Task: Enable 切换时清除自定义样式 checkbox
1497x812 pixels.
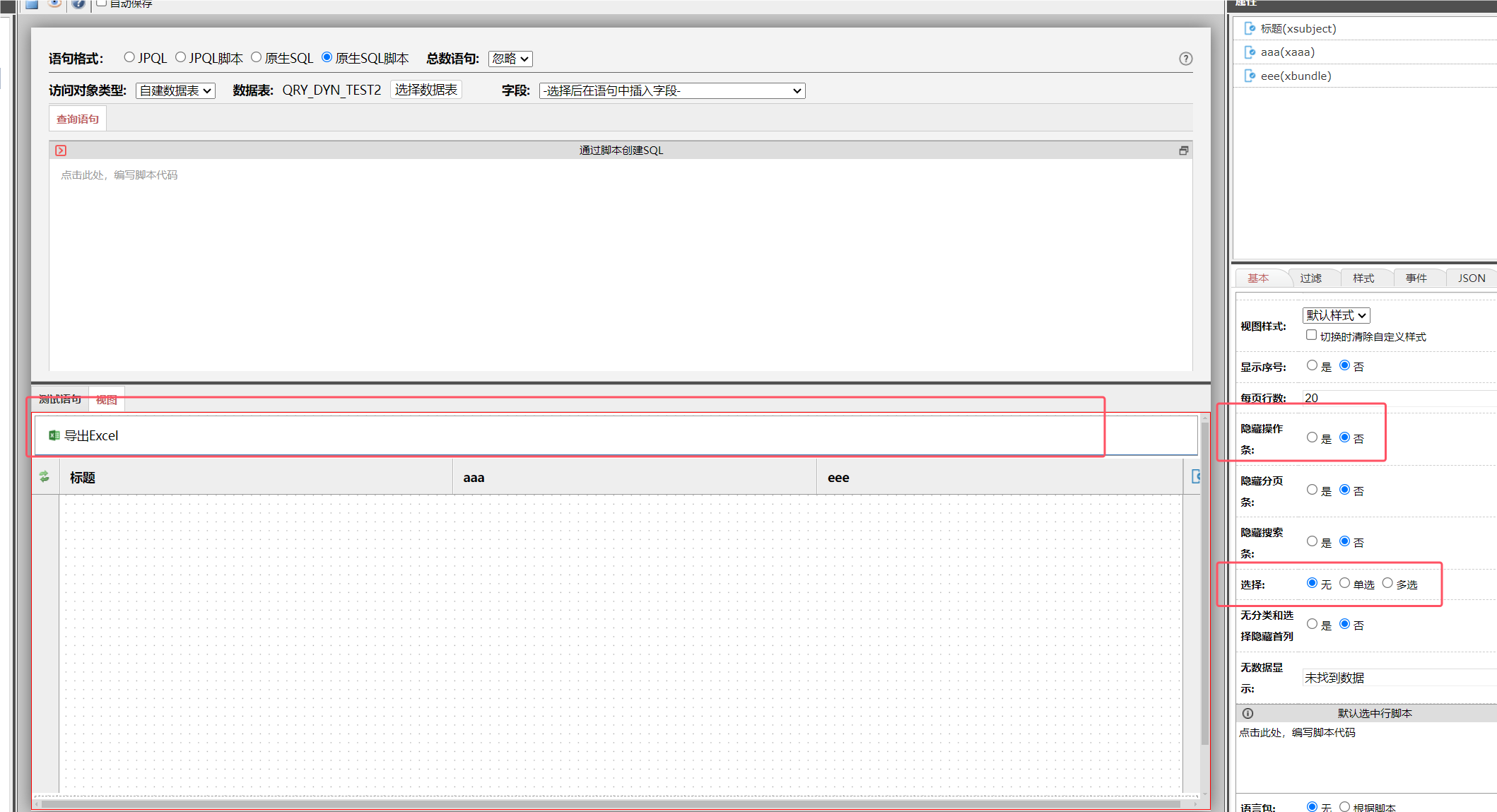Action: [1311, 335]
